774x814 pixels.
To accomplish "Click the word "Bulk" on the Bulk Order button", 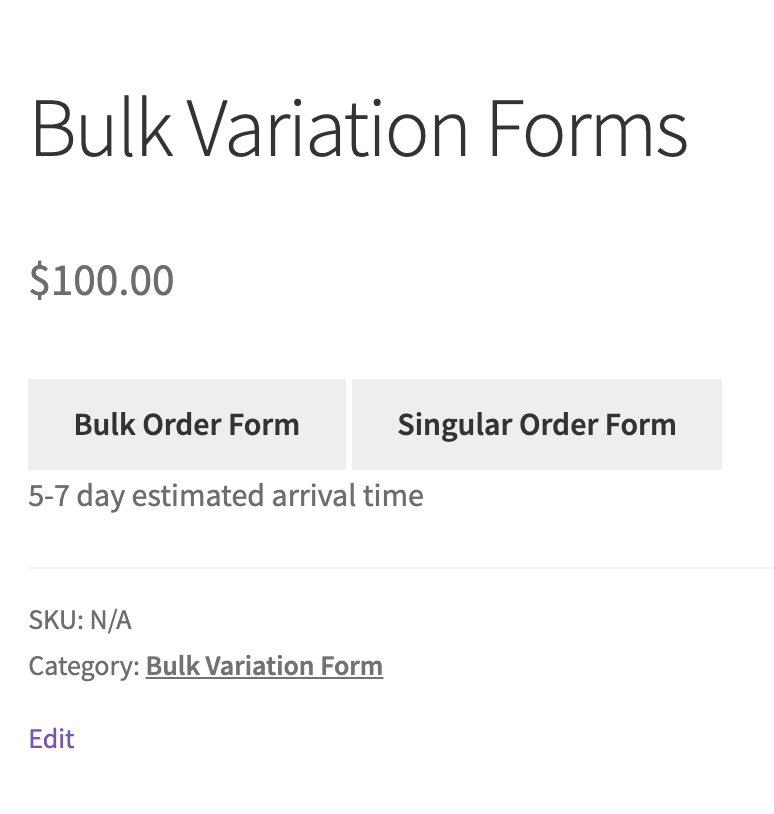I will pos(104,425).
